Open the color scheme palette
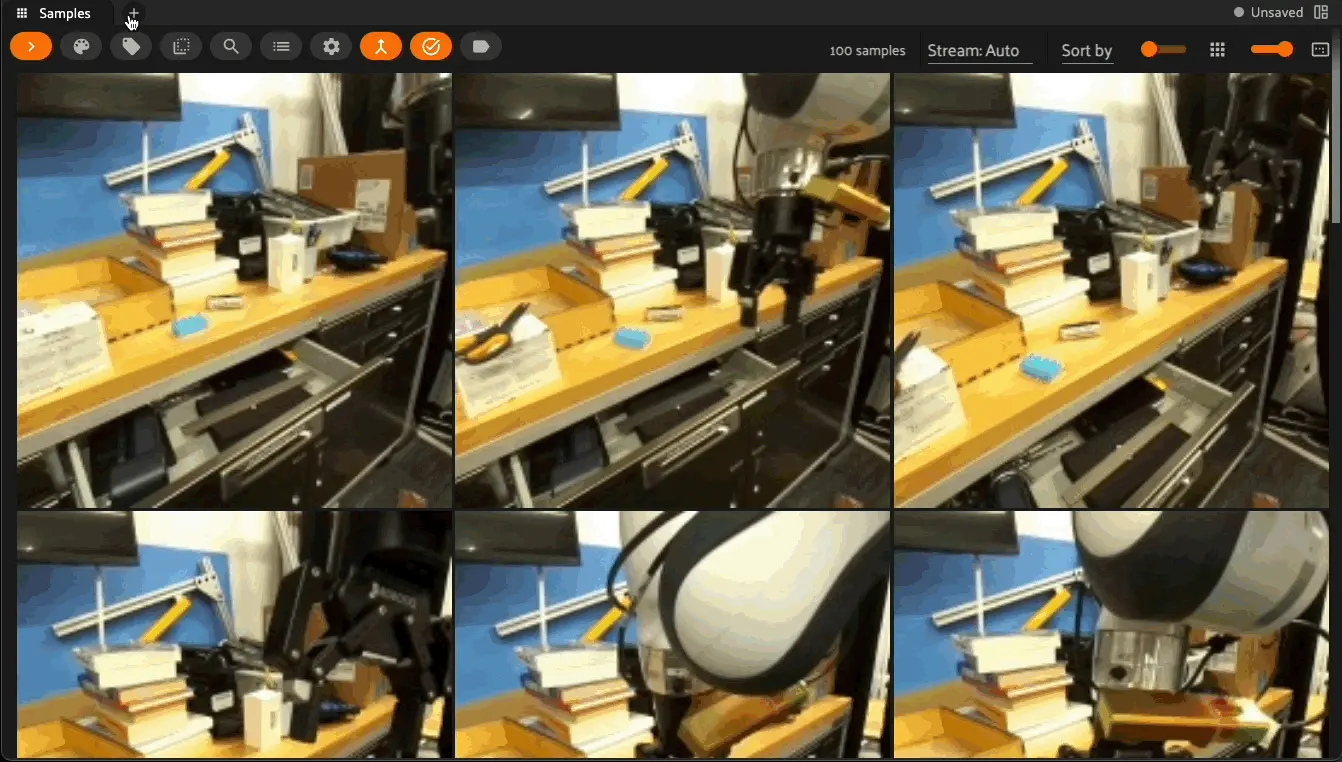Viewport: 1342px width, 762px height. coord(81,47)
